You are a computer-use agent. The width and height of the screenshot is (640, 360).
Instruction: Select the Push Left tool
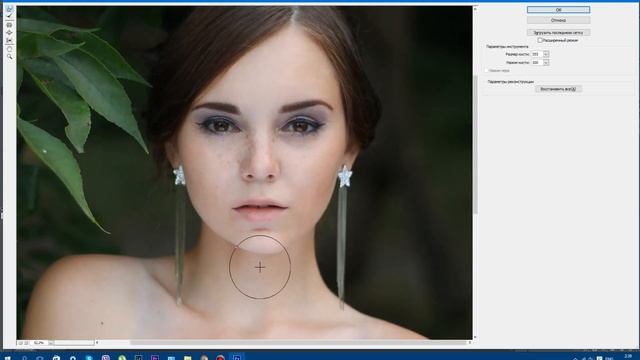(9, 40)
